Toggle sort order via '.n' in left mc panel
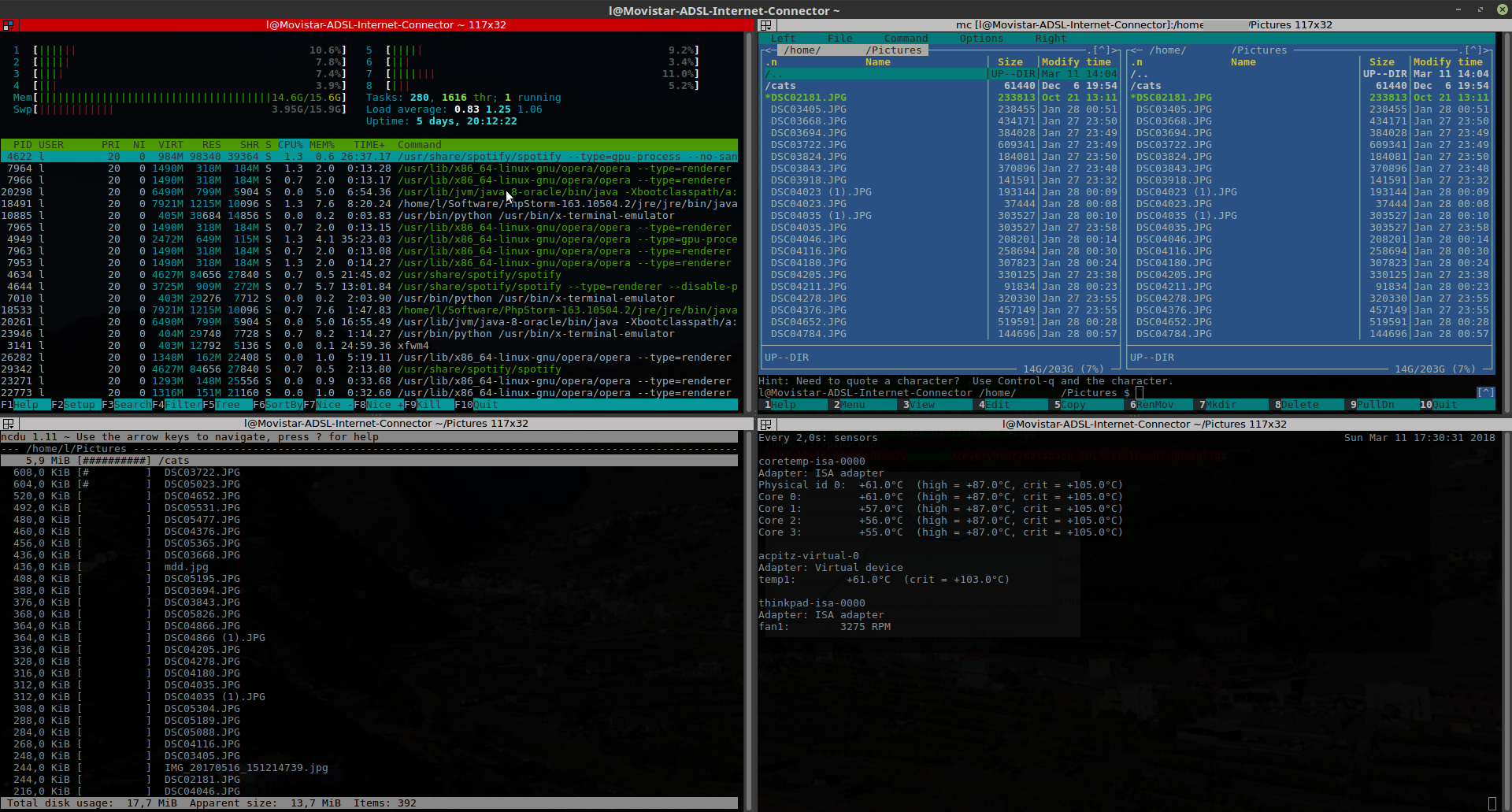The image size is (1512, 812). 772,62
